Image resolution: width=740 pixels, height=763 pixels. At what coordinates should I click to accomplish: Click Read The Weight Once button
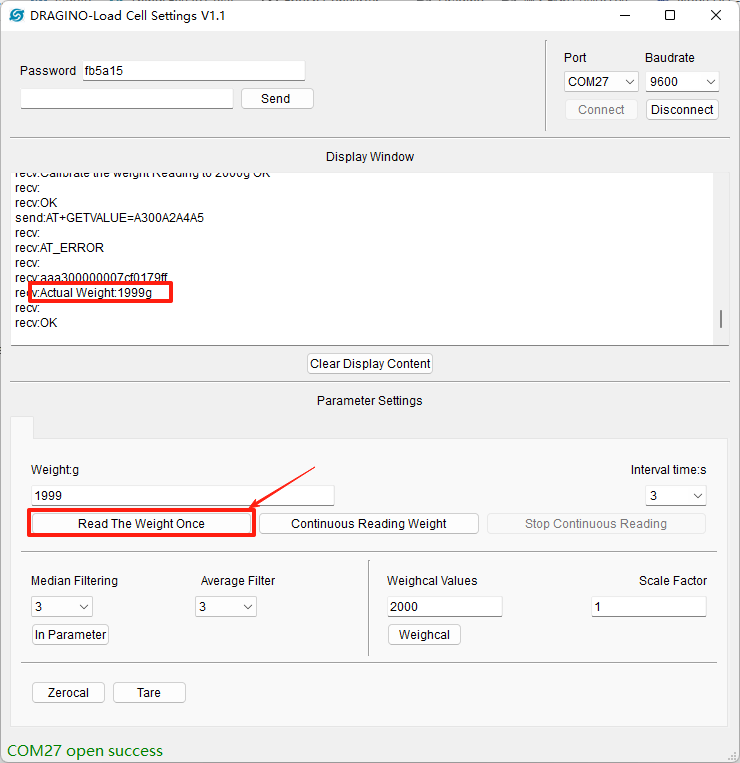[141, 524]
